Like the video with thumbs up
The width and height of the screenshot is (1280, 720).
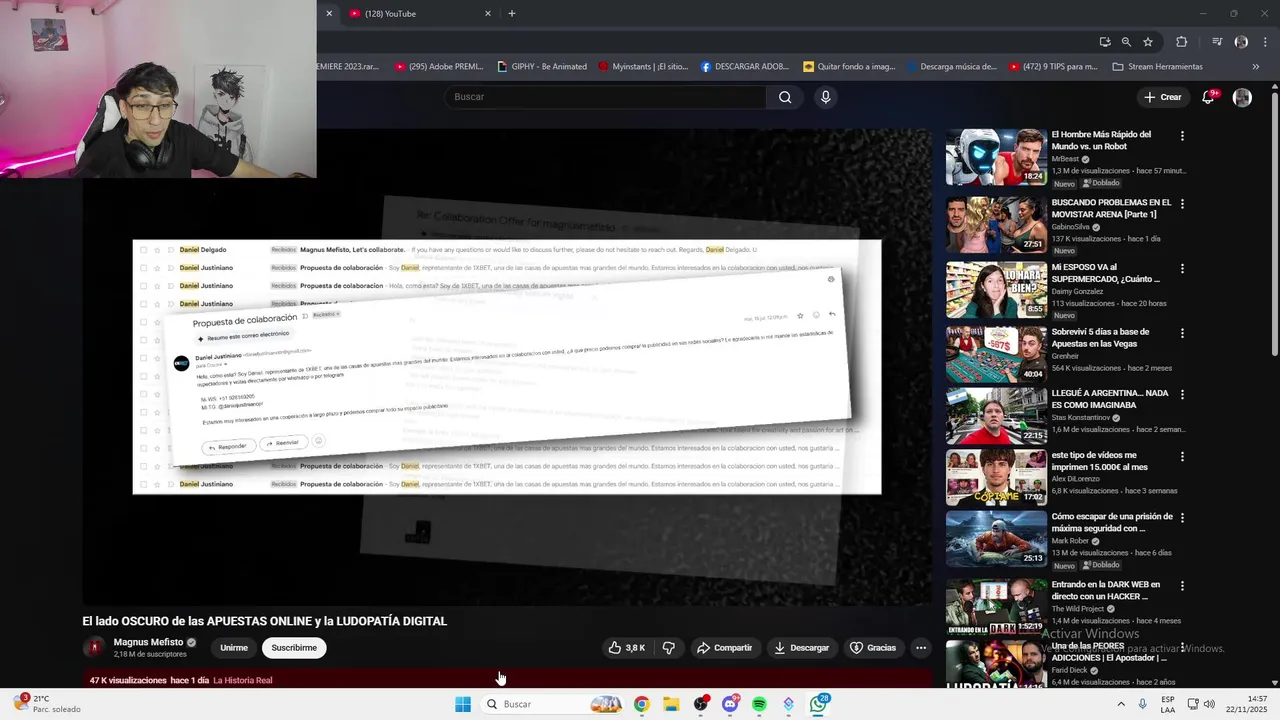(627, 648)
